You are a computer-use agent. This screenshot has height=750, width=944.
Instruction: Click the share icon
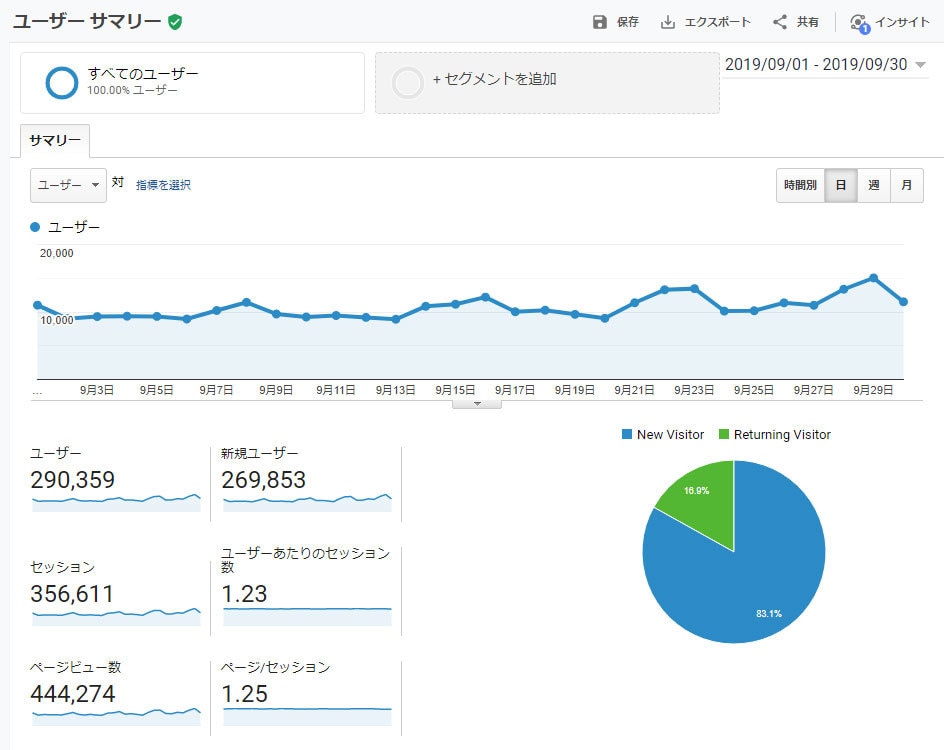(780, 22)
